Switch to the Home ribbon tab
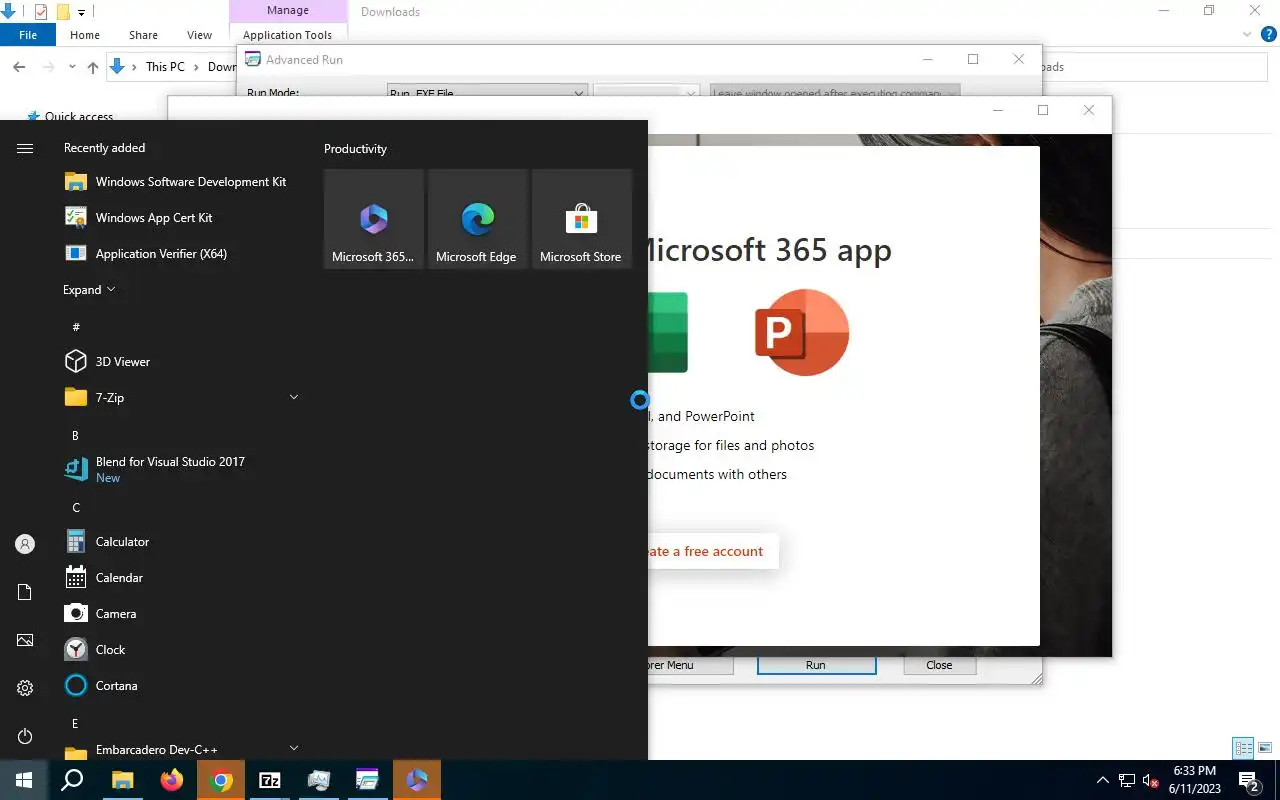Screen dimensions: 1280x800 [x=85, y=35]
